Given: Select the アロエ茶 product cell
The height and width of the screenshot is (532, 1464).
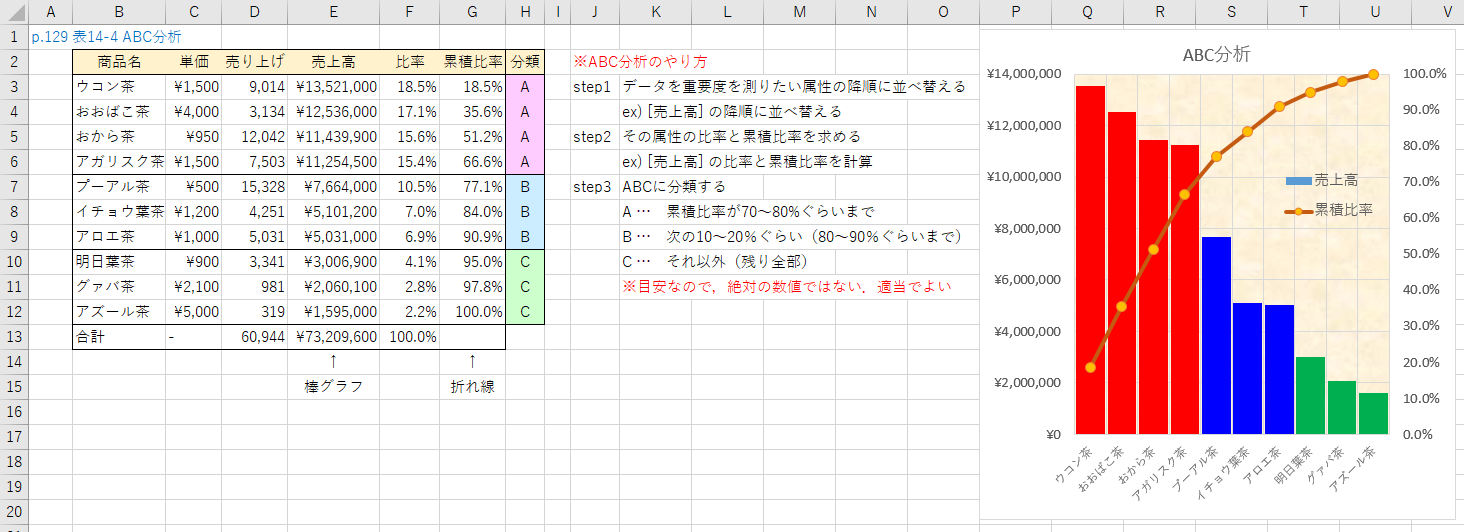Looking at the screenshot, I should [x=119, y=237].
